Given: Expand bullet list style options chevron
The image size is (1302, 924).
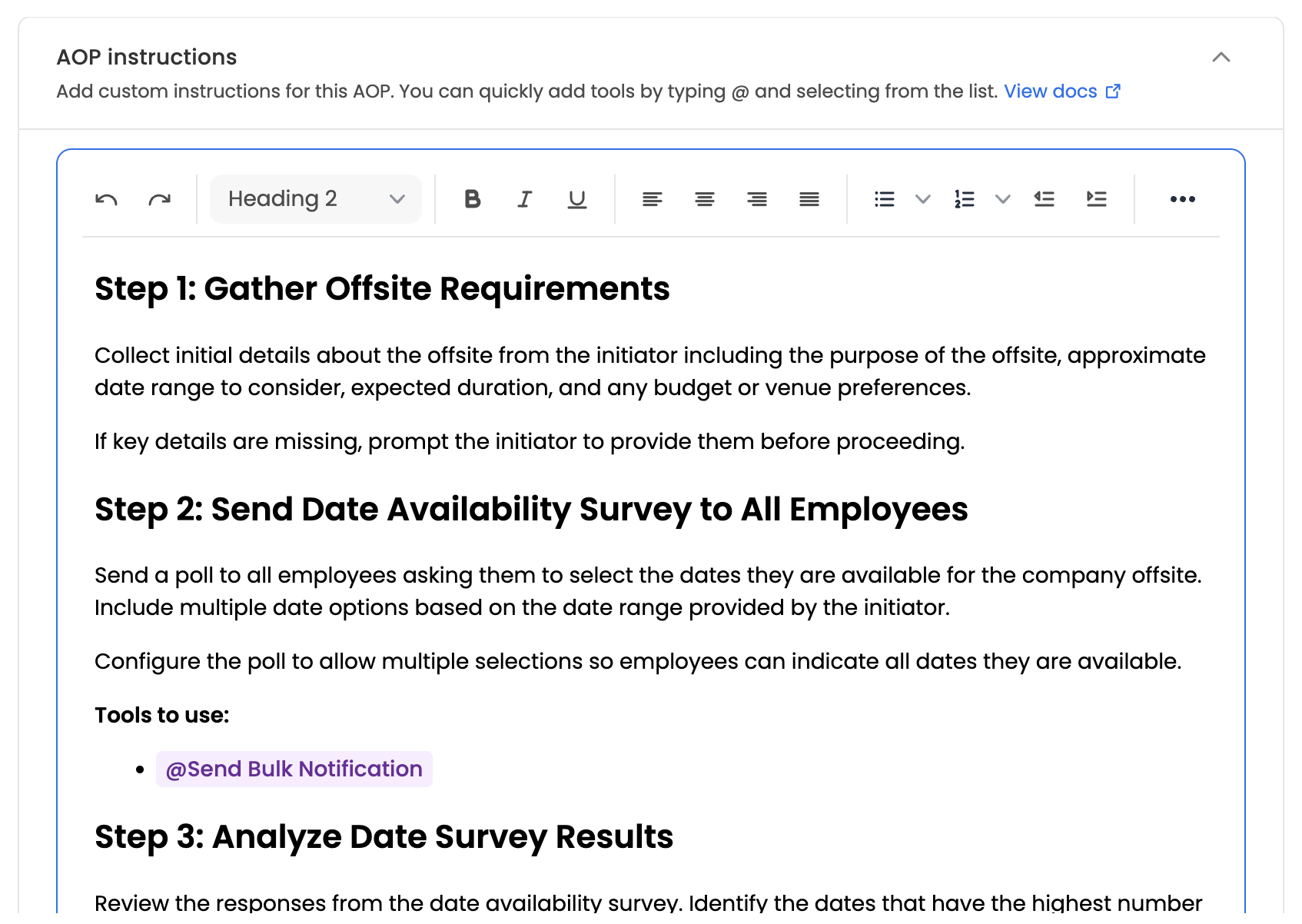Looking at the screenshot, I should point(923,200).
